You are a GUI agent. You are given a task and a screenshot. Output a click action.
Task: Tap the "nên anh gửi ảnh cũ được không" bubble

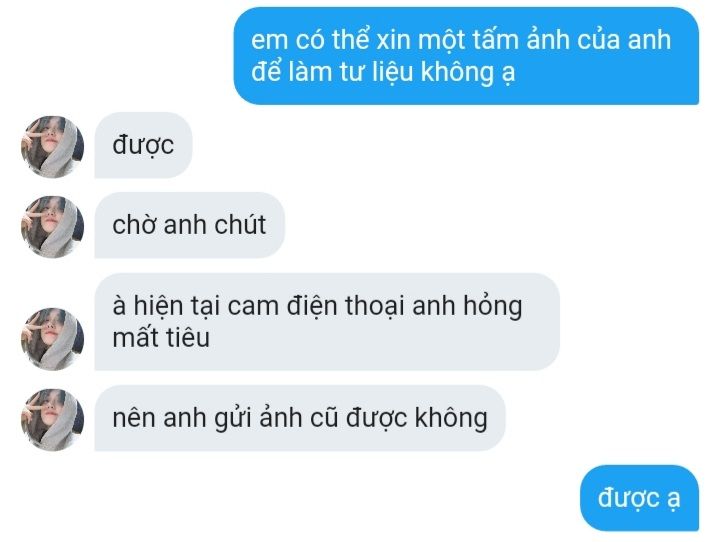click(x=300, y=418)
